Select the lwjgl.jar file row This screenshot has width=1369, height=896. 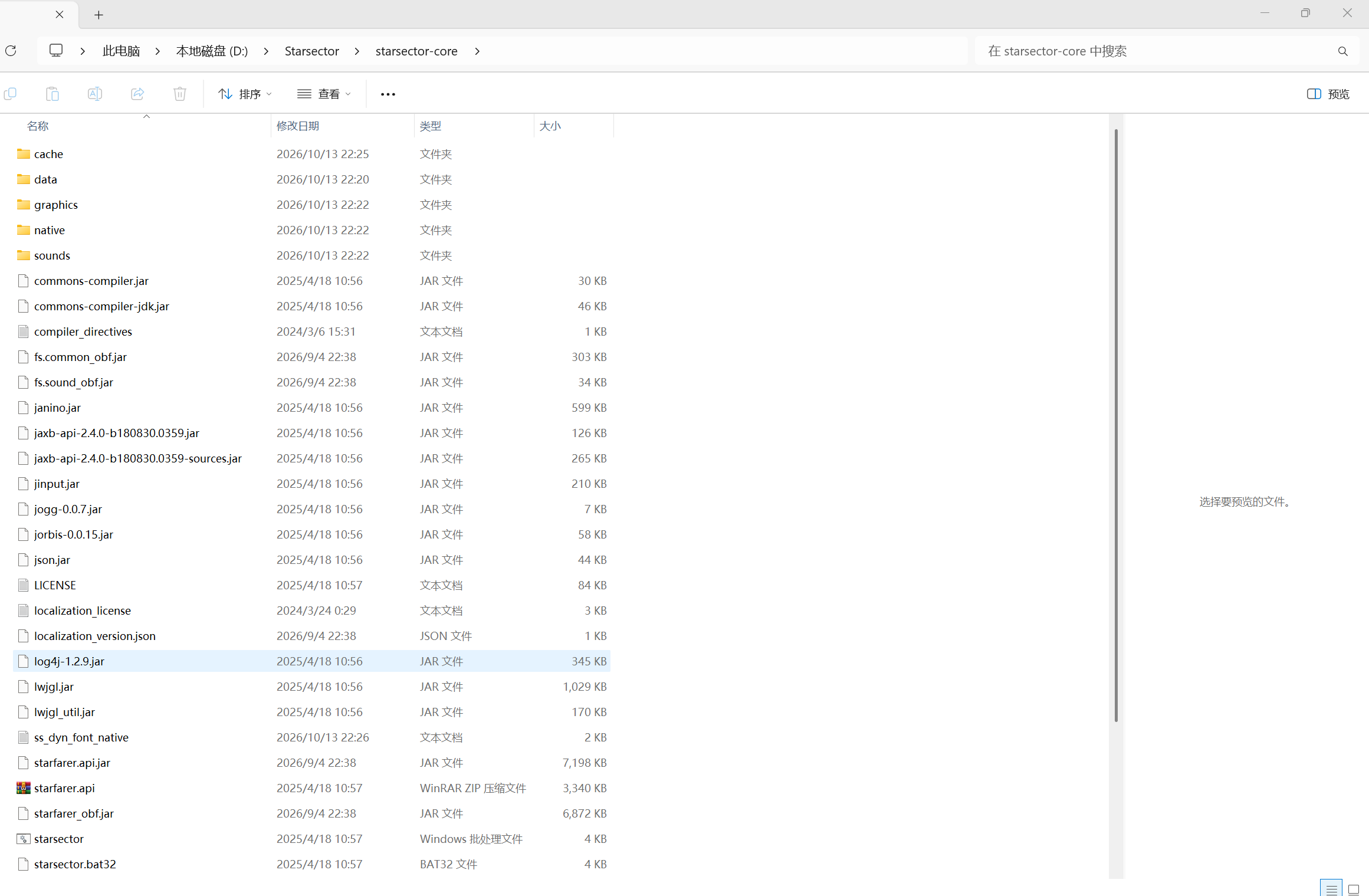coord(311,687)
